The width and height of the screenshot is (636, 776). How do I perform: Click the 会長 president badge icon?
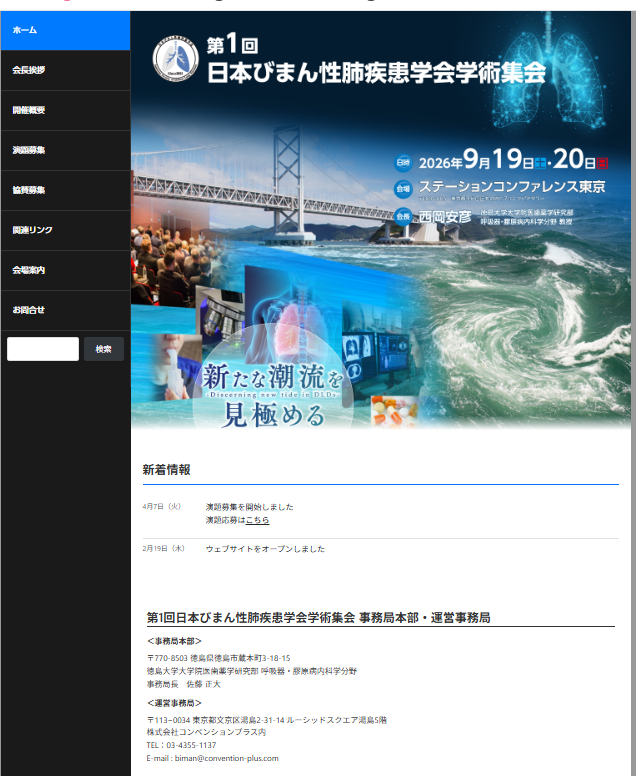pyautogui.click(x=403, y=216)
